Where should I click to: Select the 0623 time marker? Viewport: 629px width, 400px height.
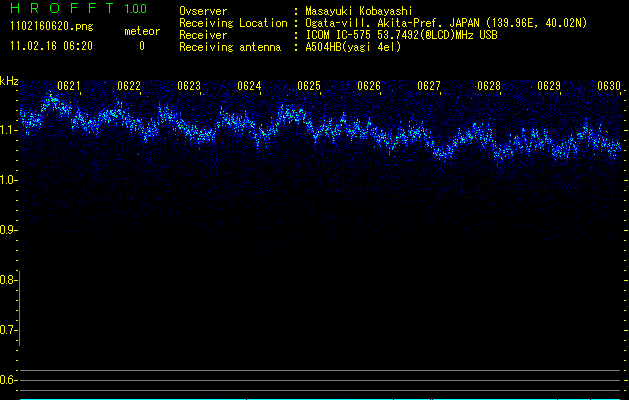(x=189, y=87)
